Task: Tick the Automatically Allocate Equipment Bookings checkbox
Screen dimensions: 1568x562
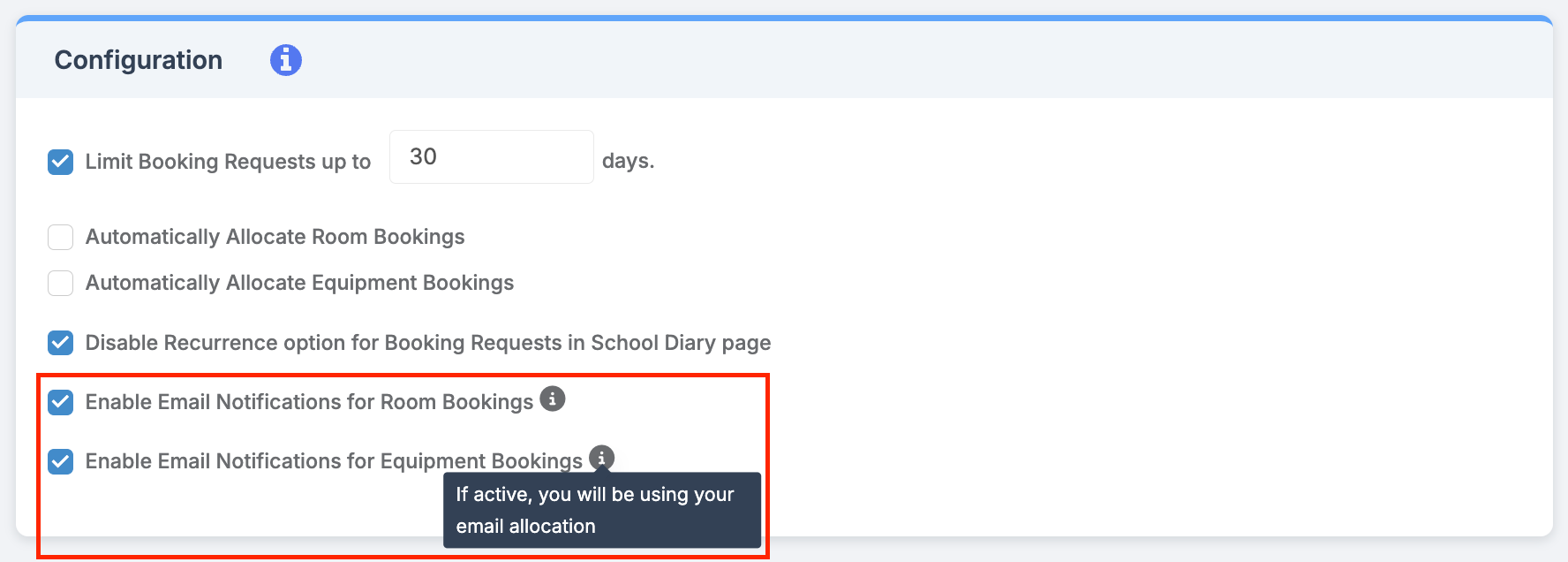Action: (60, 283)
